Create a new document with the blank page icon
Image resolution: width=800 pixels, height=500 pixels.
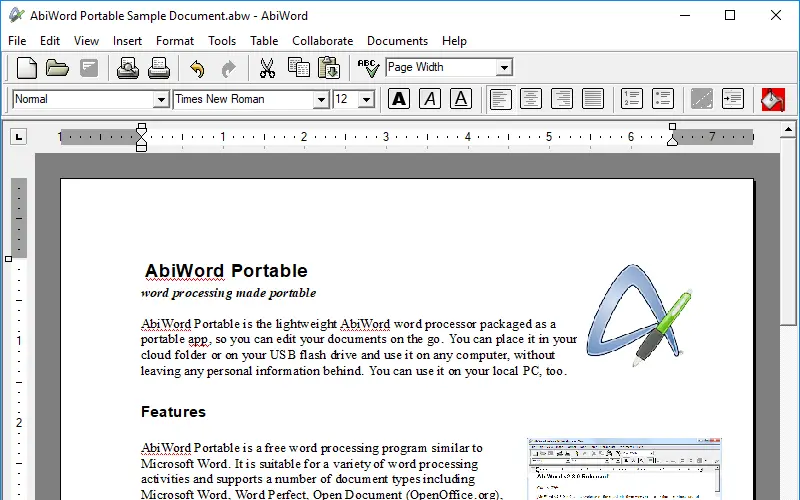coord(27,68)
